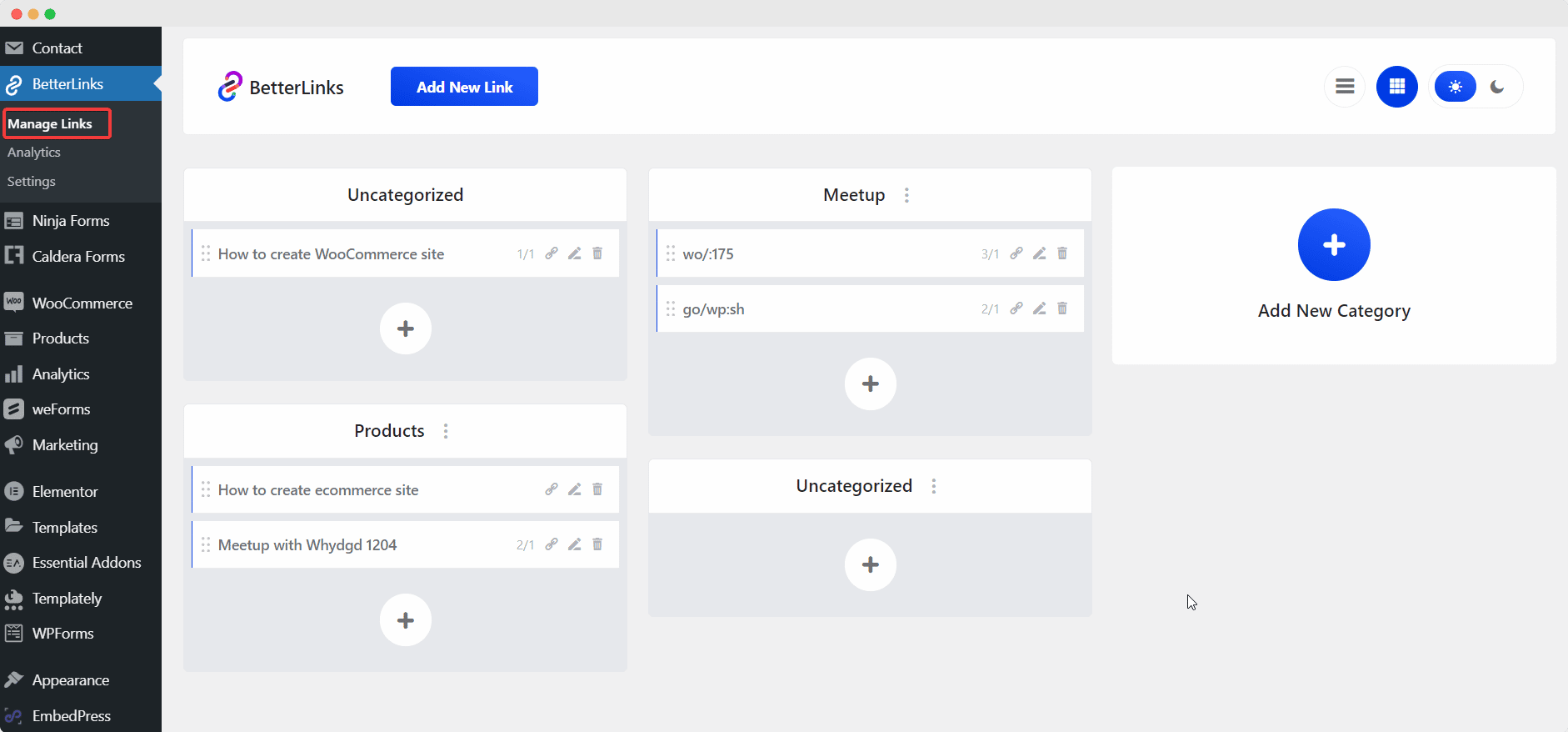Delete the wo/:175 link
The width and height of the screenshot is (1568, 732).
coord(1062,253)
